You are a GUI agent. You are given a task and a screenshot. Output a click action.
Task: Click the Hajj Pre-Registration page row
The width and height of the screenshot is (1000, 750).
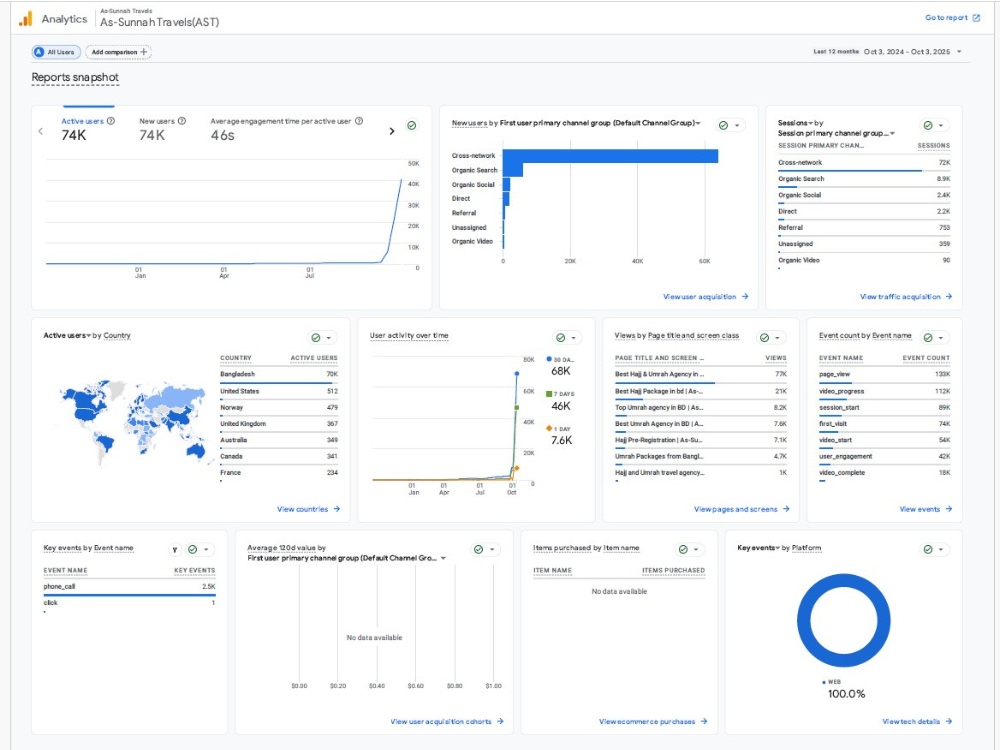[700, 440]
